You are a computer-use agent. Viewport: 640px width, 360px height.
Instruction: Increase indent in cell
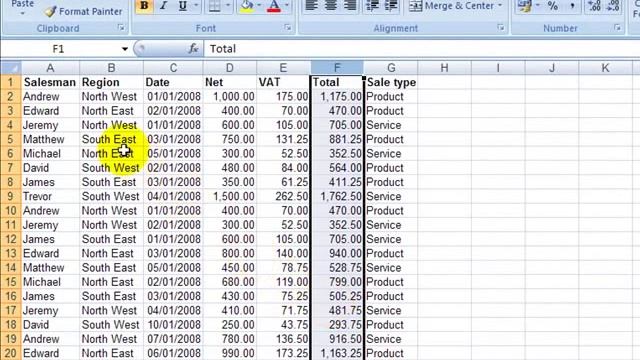click(x=391, y=6)
